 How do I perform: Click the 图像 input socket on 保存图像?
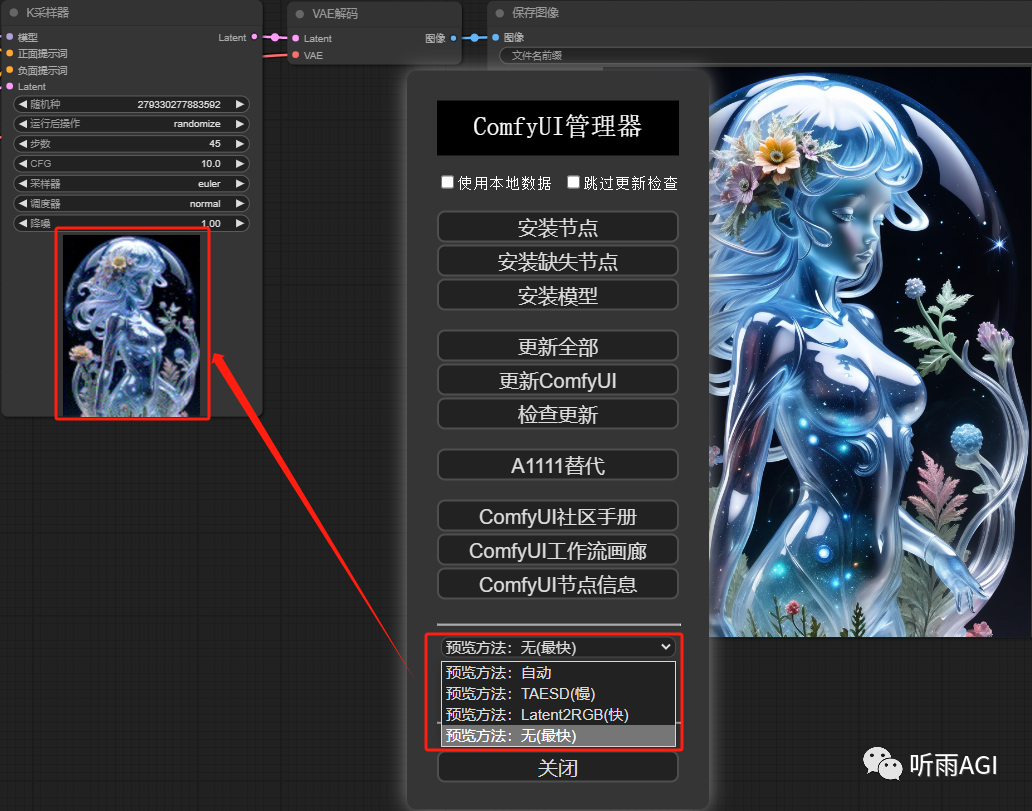tap(496, 37)
